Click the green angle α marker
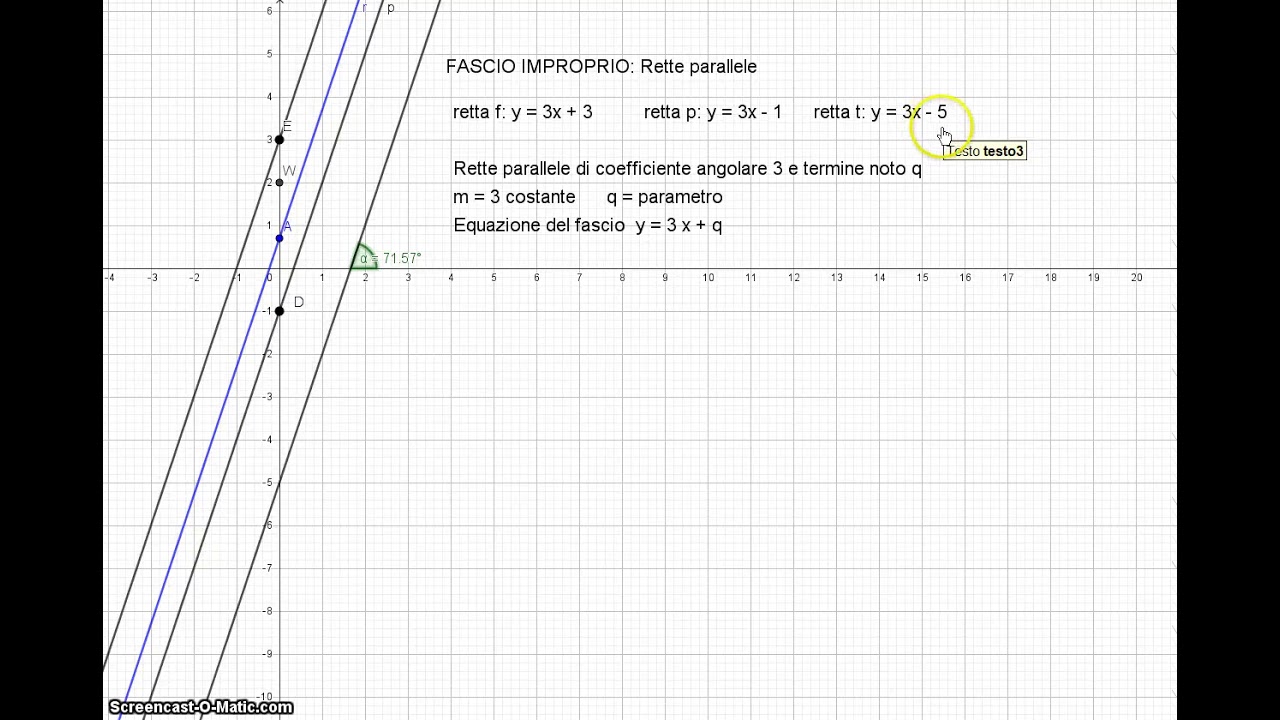The width and height of the screenshot is (1280, 720). click(366, 258)
